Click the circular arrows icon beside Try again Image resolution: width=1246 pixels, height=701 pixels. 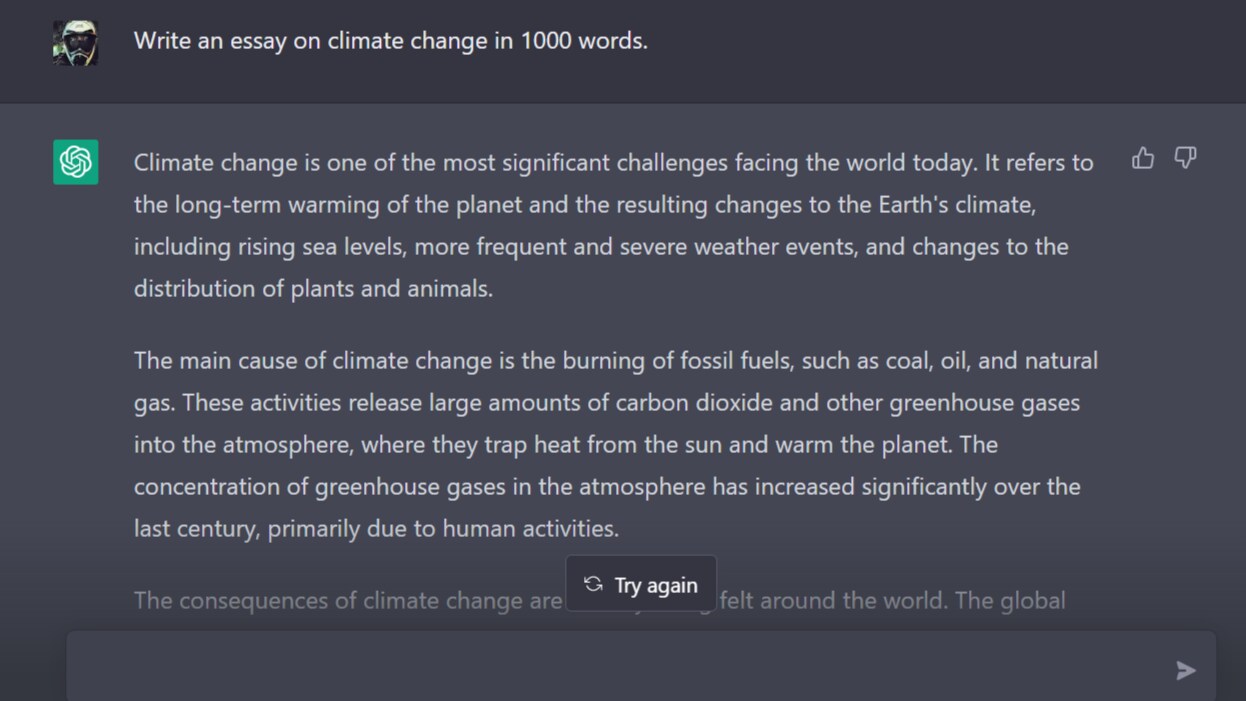tap(593, 584)
